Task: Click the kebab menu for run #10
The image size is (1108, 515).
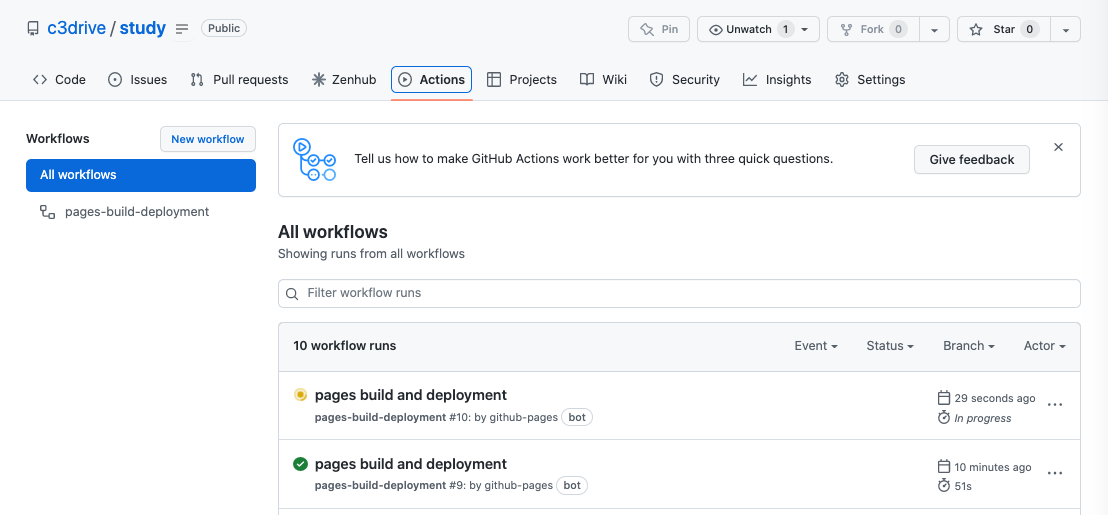Action: point(1054,405)
